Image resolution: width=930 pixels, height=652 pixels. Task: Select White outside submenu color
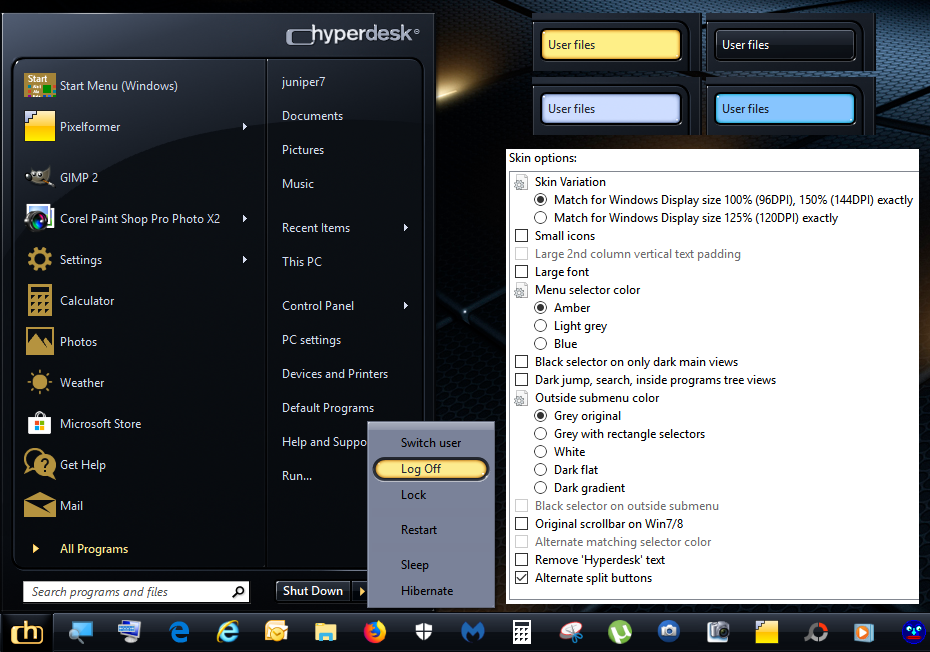(540, 451)
